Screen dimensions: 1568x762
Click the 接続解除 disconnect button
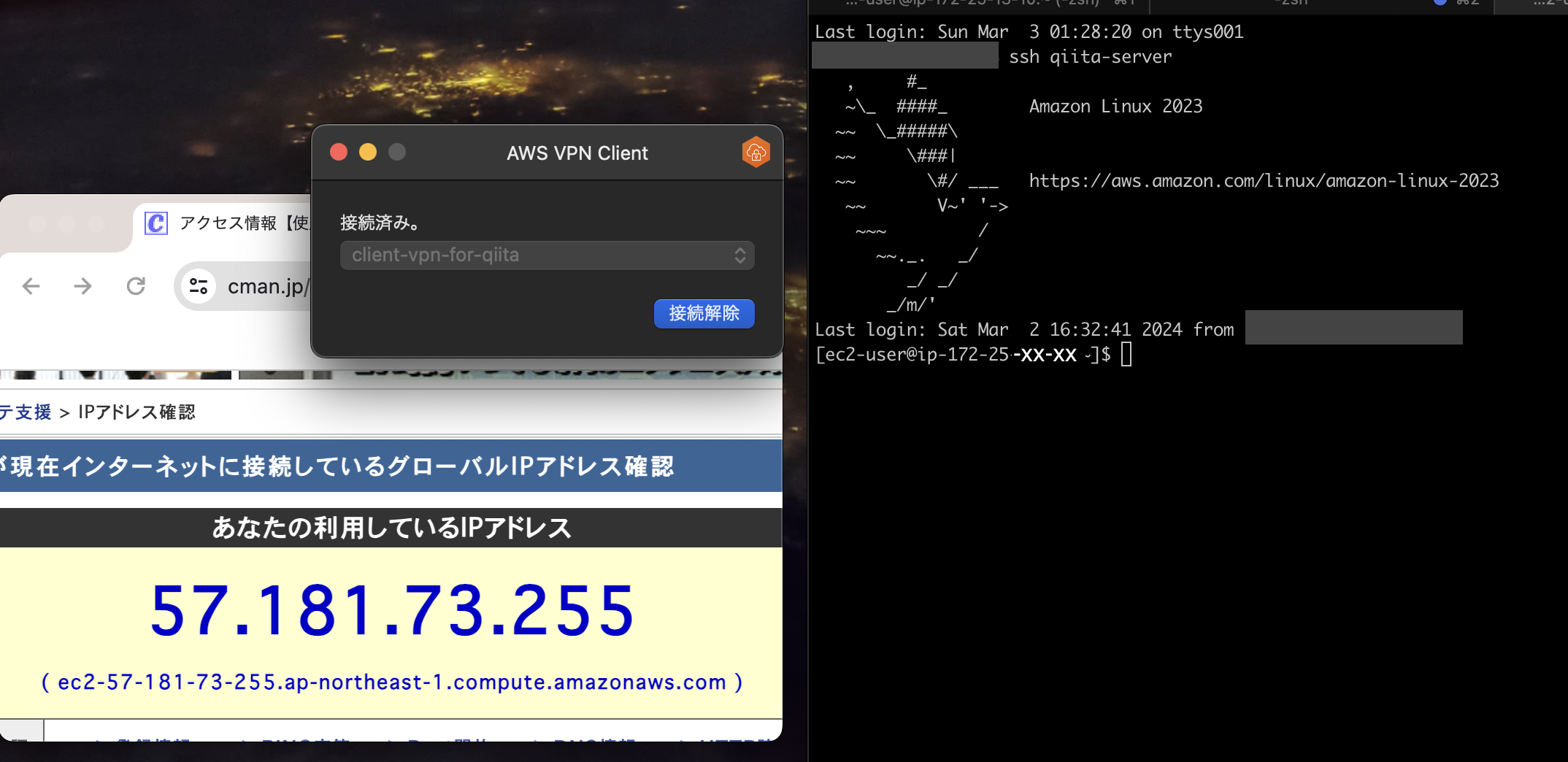tap(704, 313)
